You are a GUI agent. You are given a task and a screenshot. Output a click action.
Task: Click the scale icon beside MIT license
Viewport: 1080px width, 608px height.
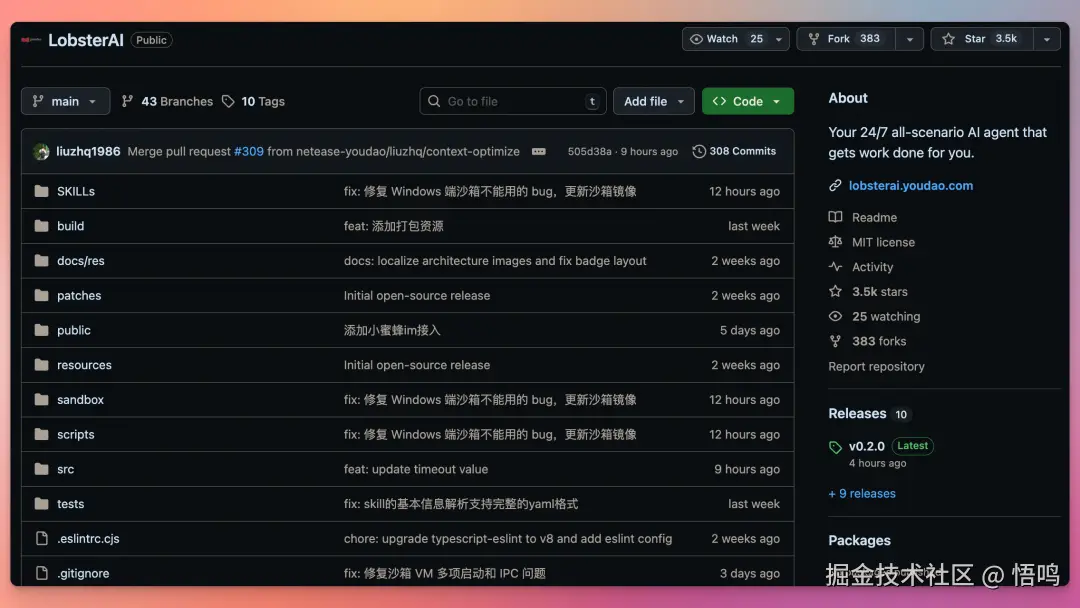(x=835, y=242)
